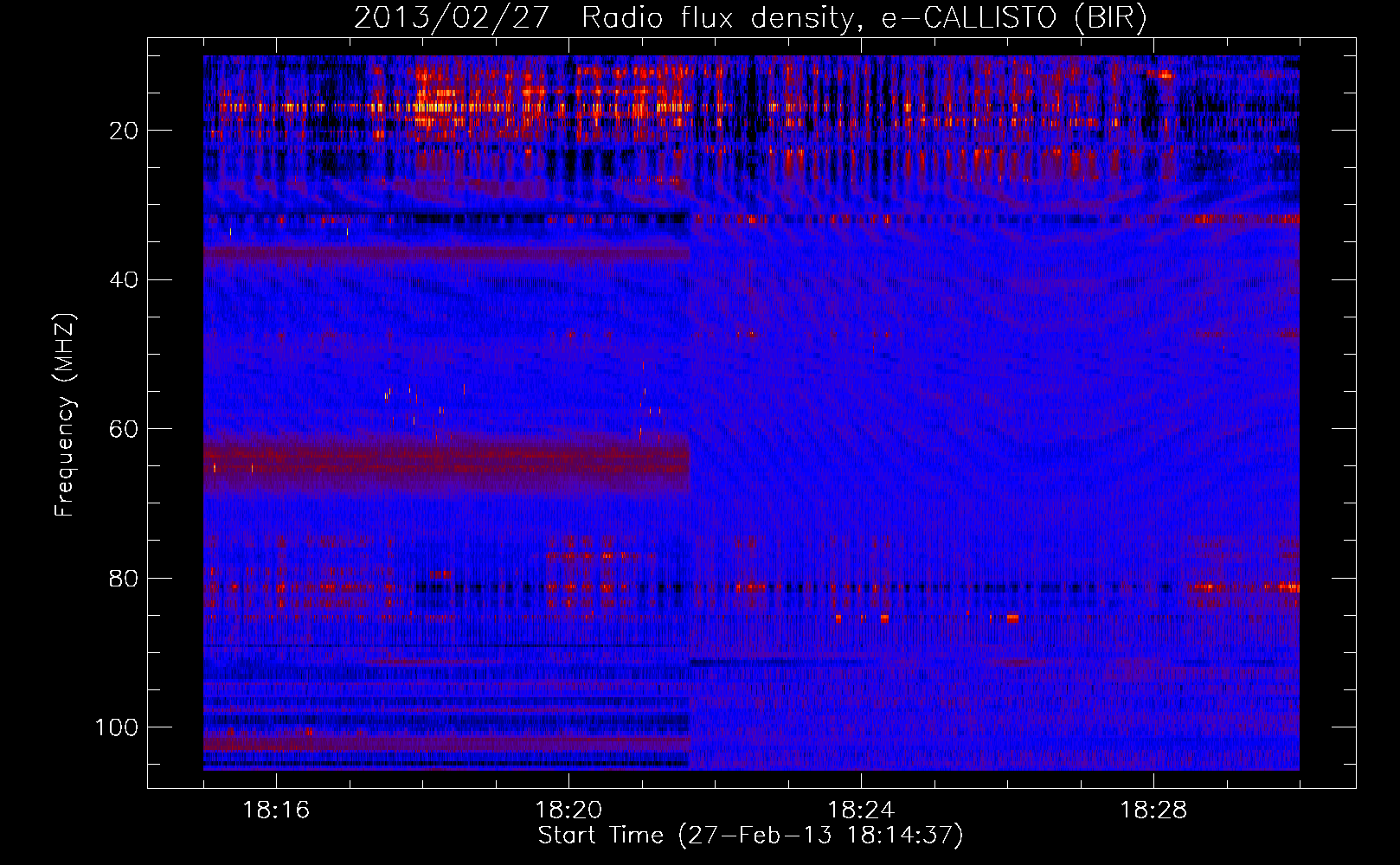
Task: Click the 18:20 time tick label
Action: point(568,811)
